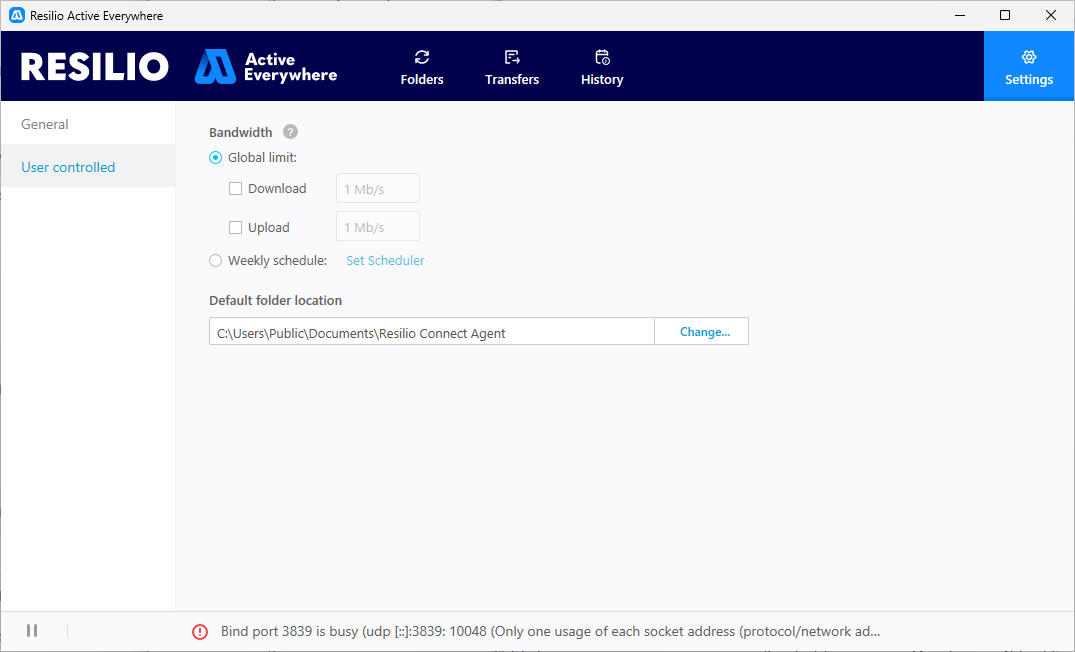
Task: Switch to User controlled settings tab
Action: pos(68,167)
